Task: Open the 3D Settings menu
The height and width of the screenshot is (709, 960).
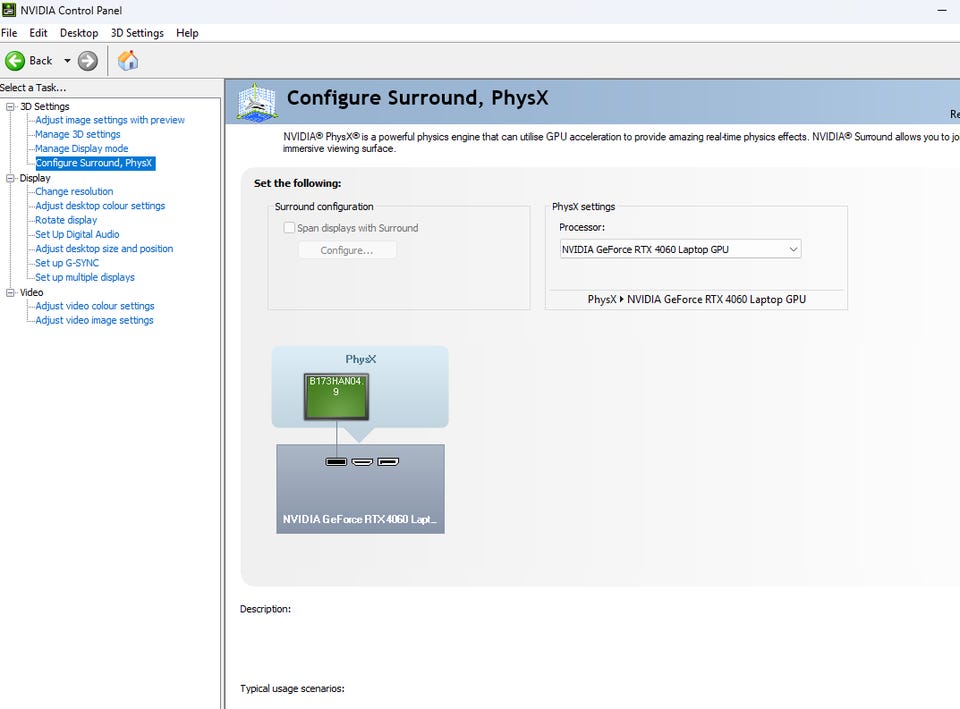Action: click(137, 33)
